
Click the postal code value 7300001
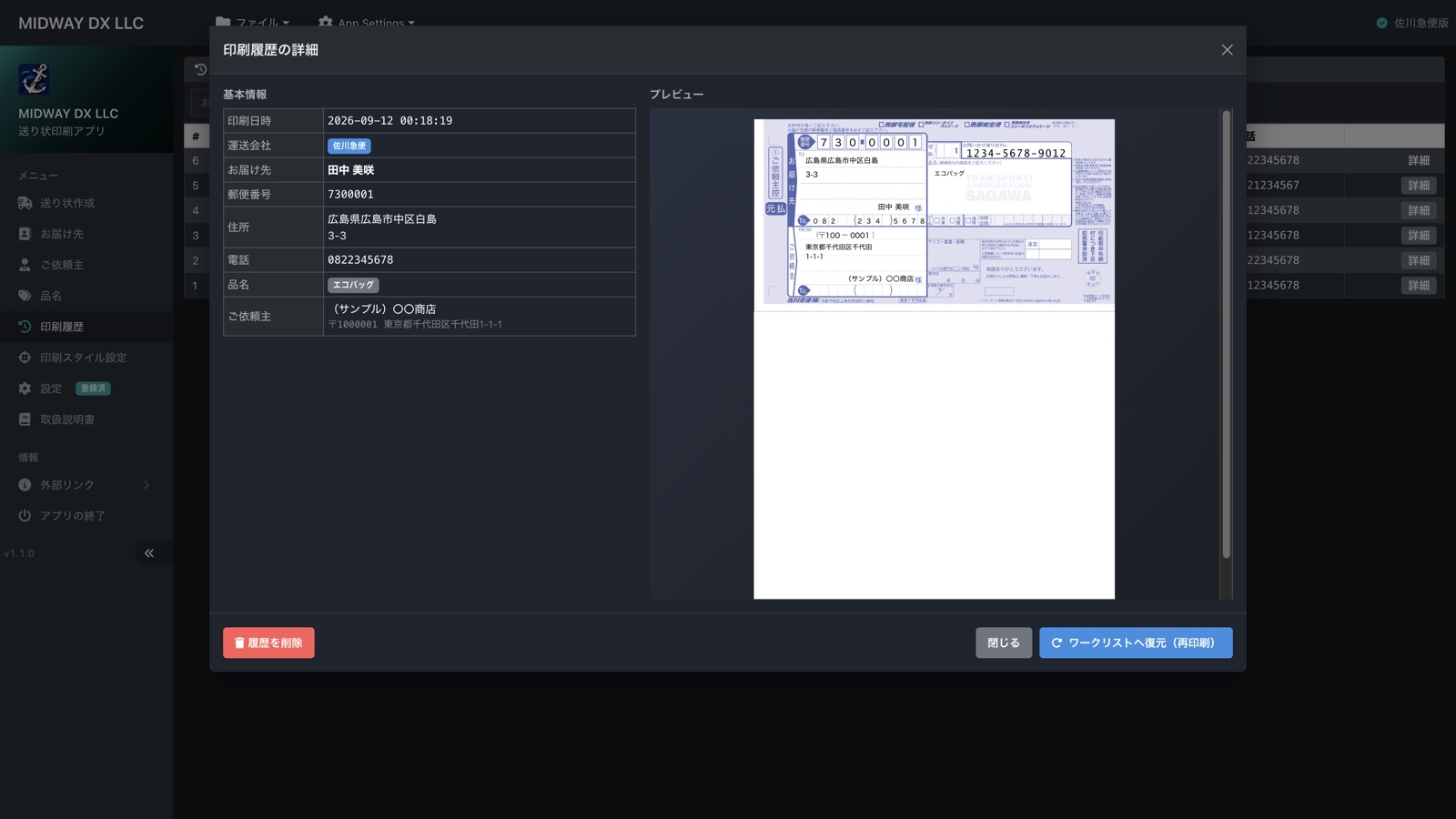click(x=350, y=195)
